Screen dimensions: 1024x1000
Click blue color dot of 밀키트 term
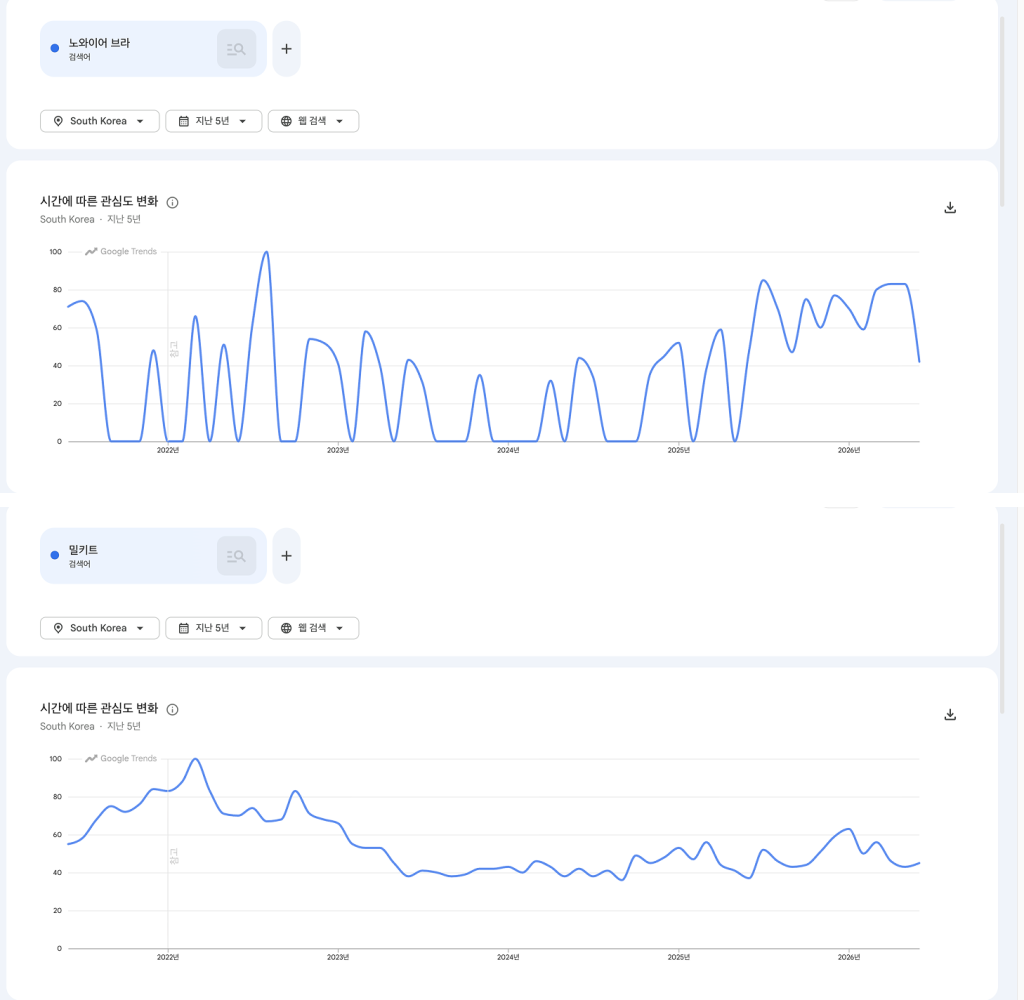pos(55,555)
